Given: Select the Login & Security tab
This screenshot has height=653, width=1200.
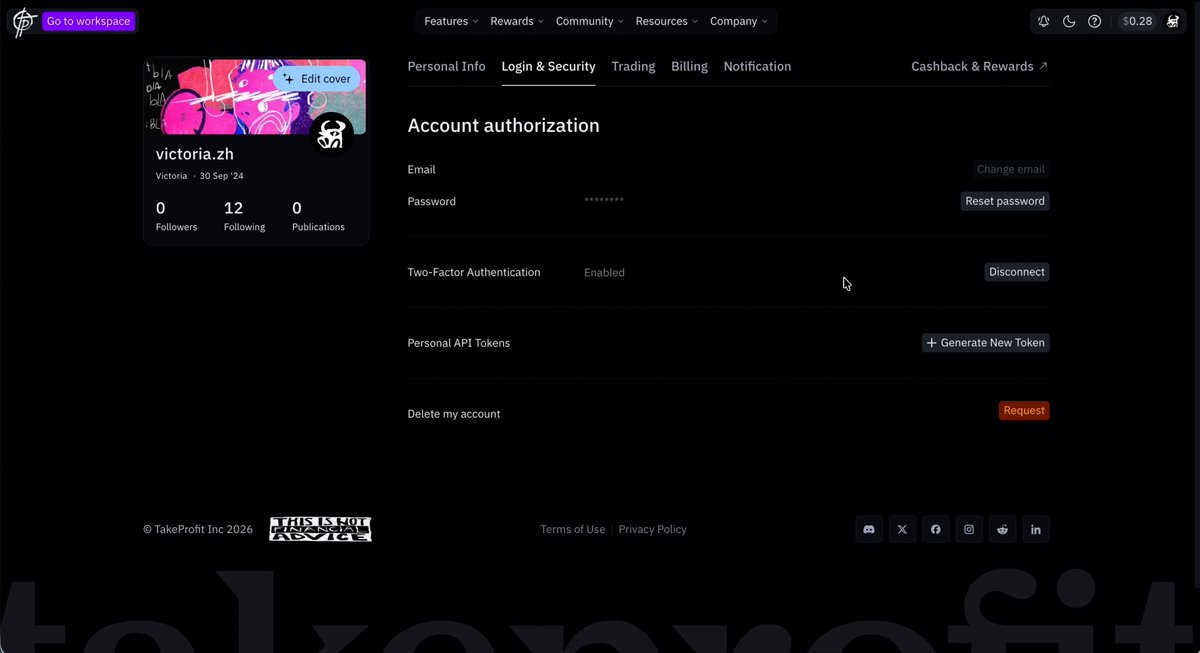Looking at the screenshot, I should click(x=548, y=66).
